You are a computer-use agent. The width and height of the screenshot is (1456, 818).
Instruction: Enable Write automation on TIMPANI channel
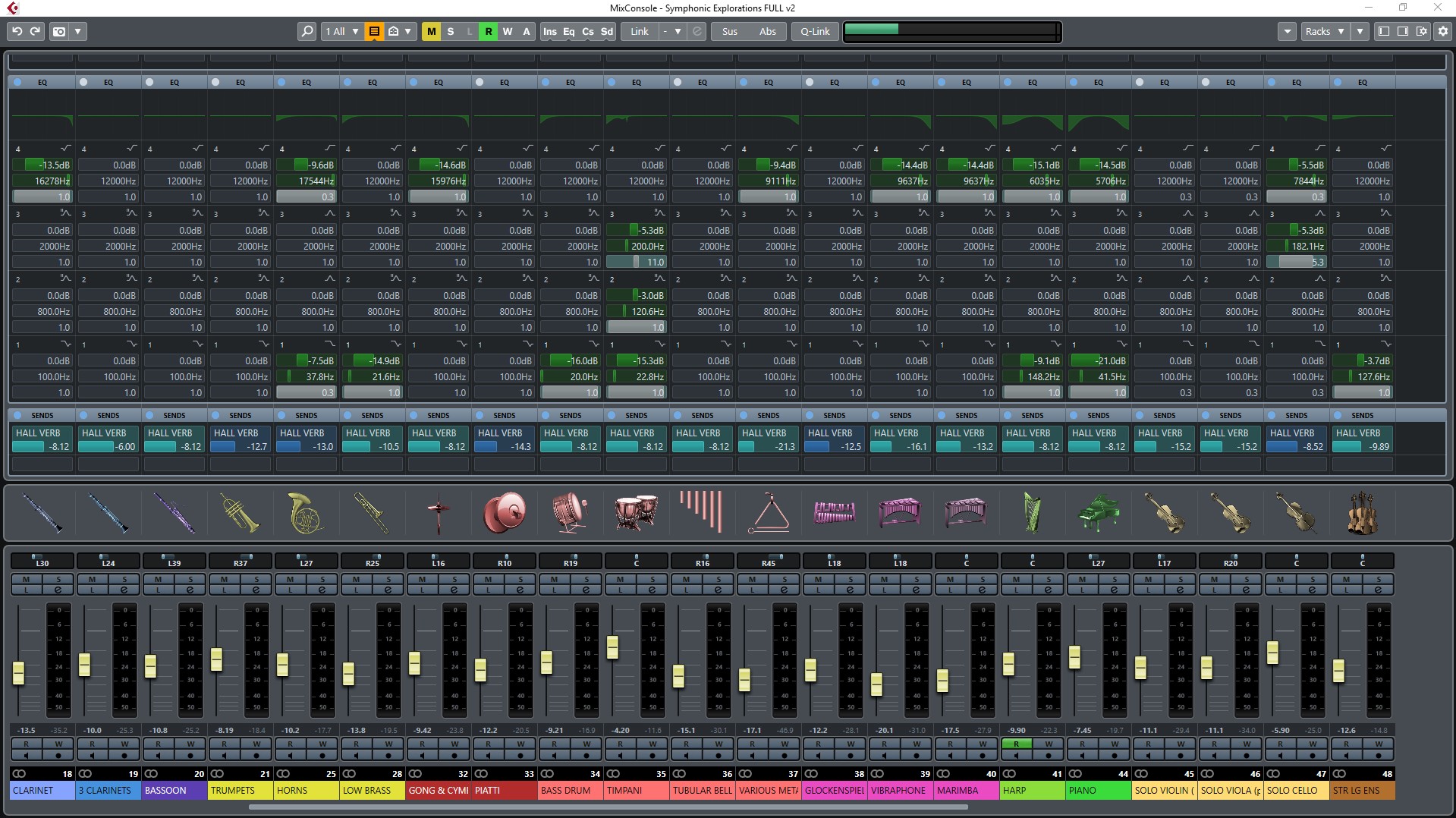point(653,744)
